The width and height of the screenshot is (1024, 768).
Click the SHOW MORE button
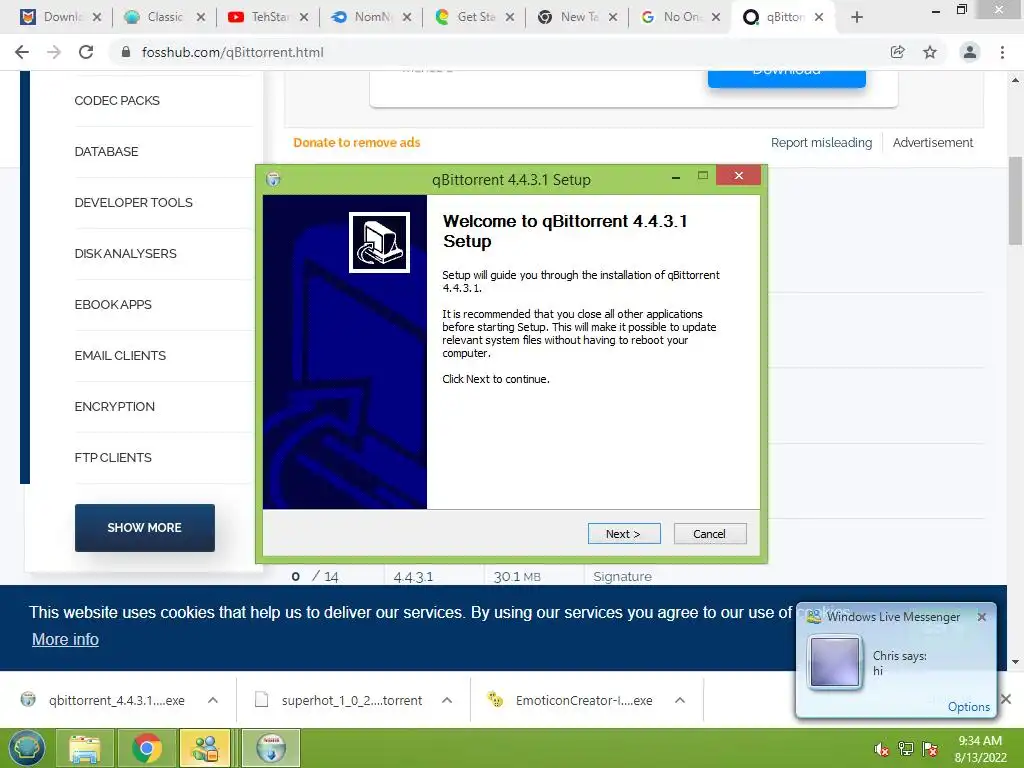144,528
